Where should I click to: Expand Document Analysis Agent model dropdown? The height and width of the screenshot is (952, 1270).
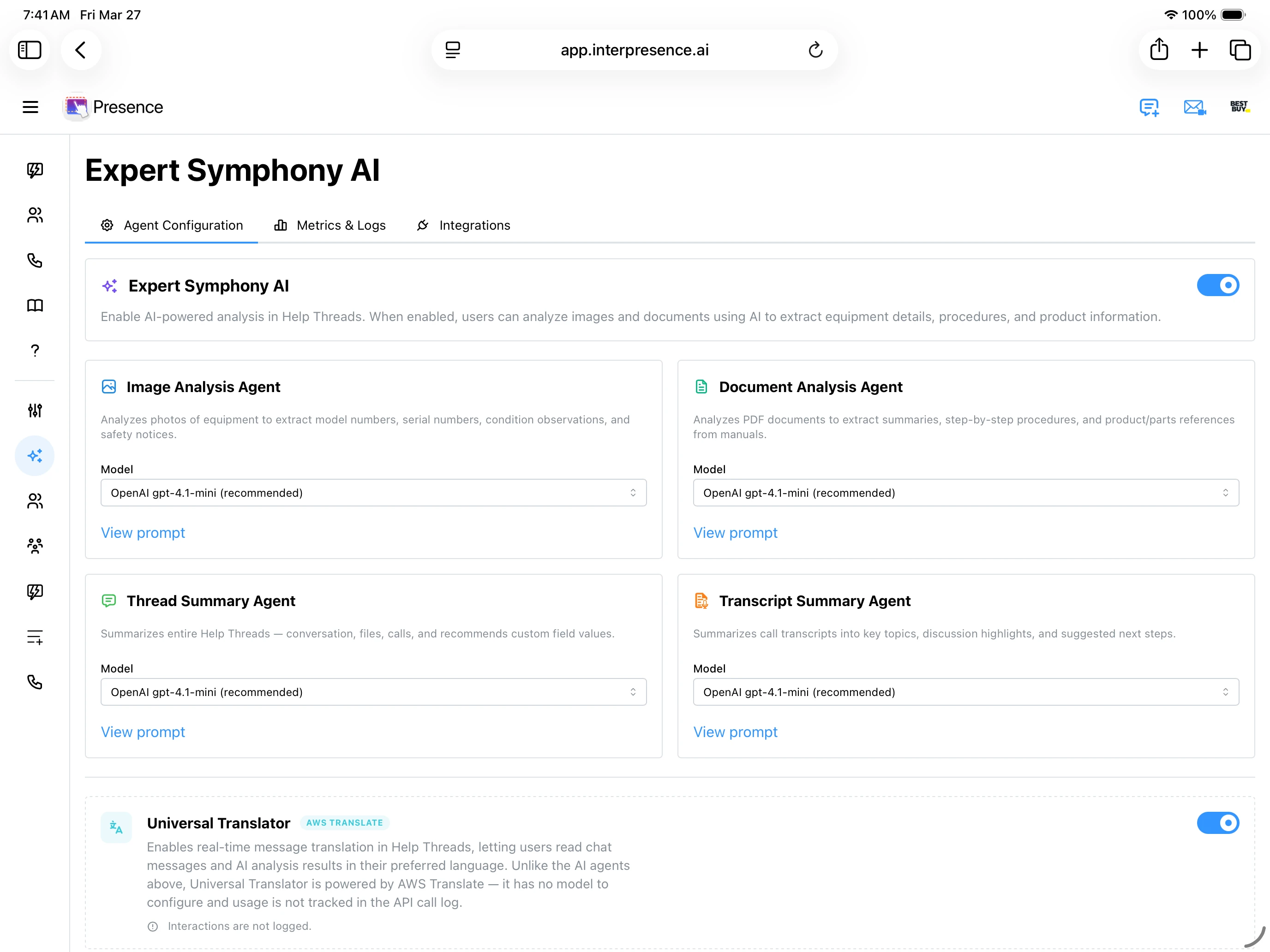point(965,493)
